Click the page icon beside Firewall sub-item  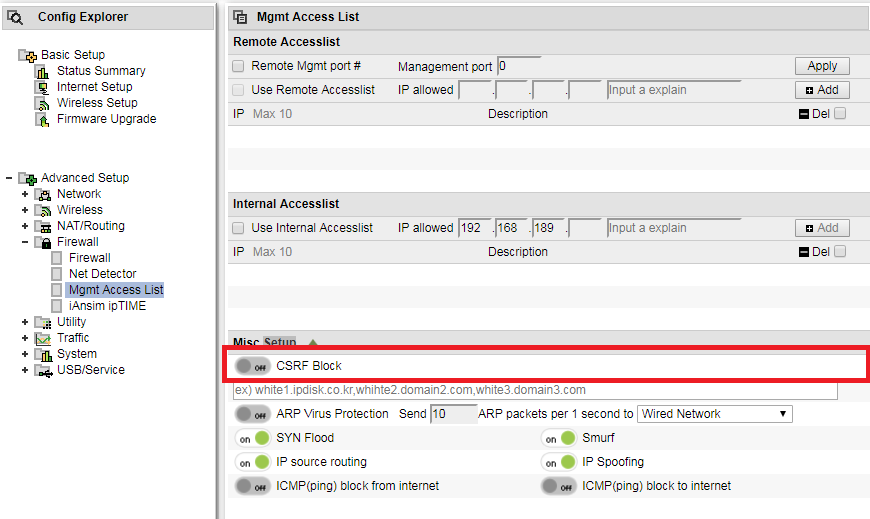56,258
